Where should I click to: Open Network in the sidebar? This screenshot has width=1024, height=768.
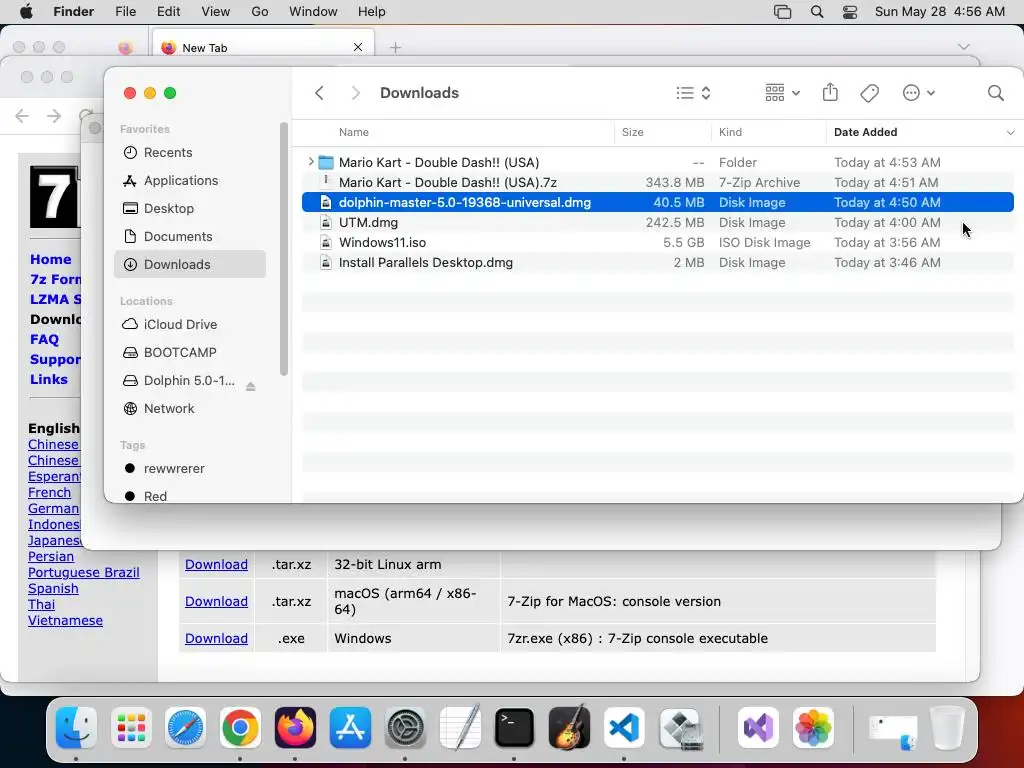tap(190, 409)
